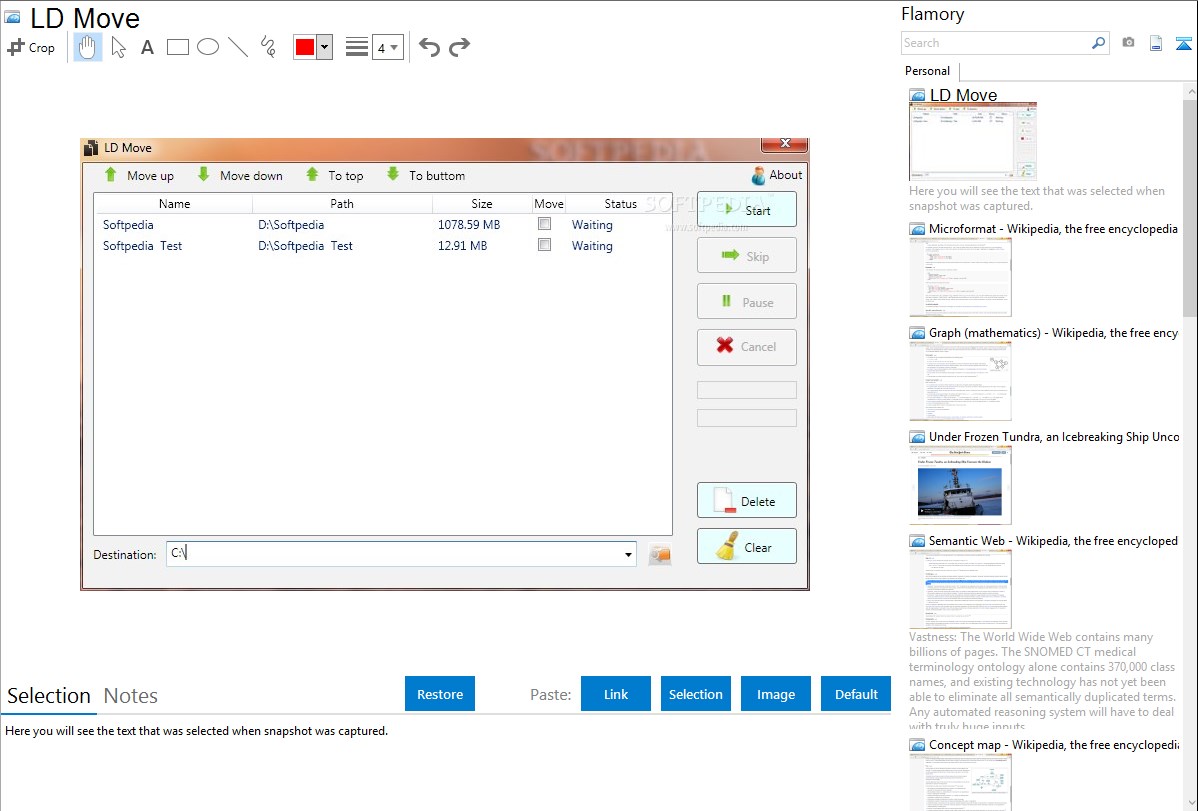Switch to the Selection tab
Viewport: 1198px width, 811px height.
pyautogui.click(x=49, y=696)
